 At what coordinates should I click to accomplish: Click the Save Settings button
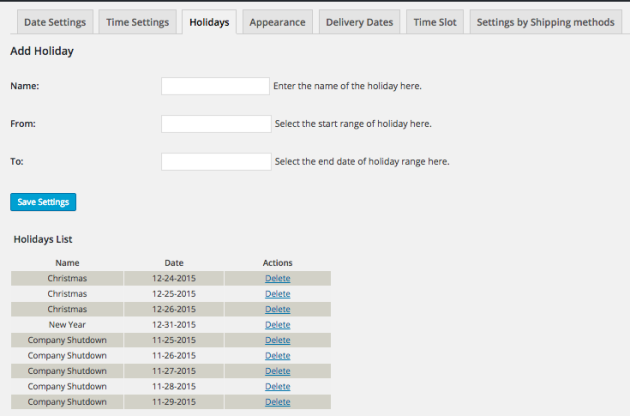tap(43, 202)
